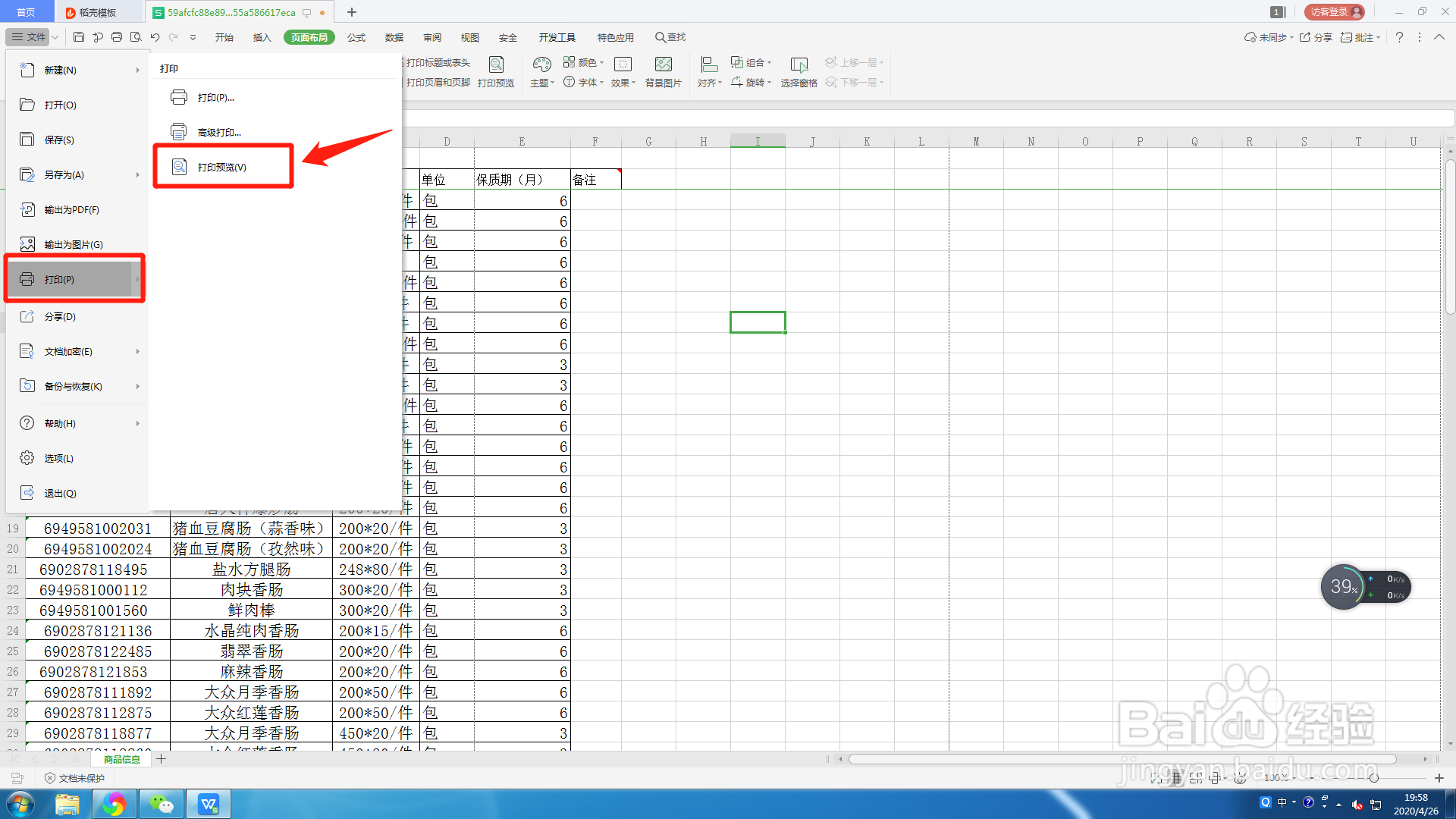This screenshot has width=1456, height=819.
Task: Expand the Effects (效果) dropdown
Action: [623, 82]
